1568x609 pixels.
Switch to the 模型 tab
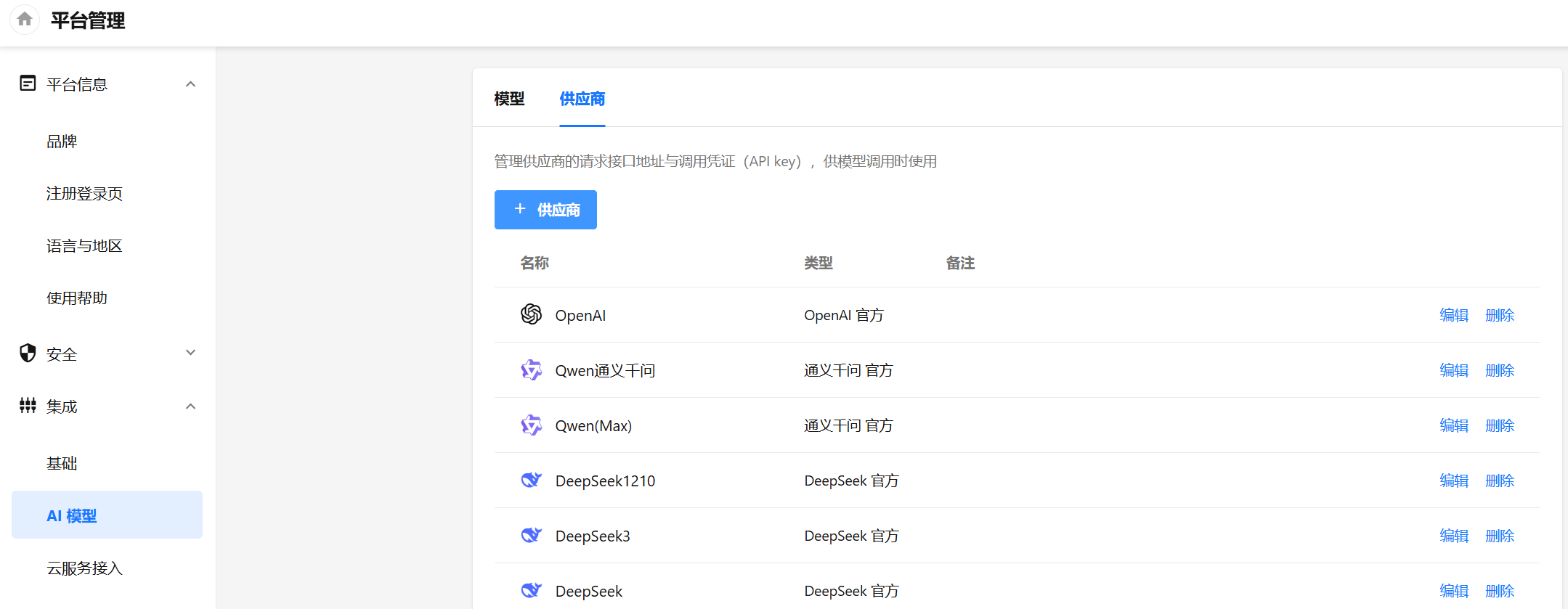509,99
